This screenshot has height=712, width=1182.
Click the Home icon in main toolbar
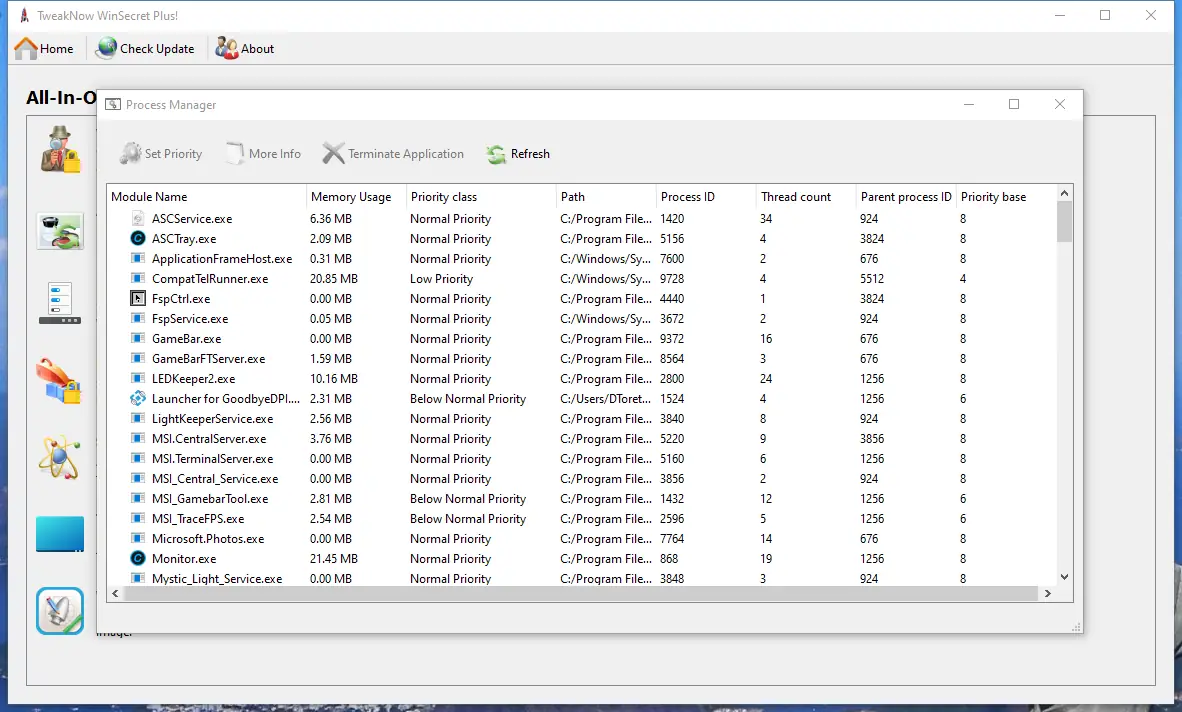point(26,49)
